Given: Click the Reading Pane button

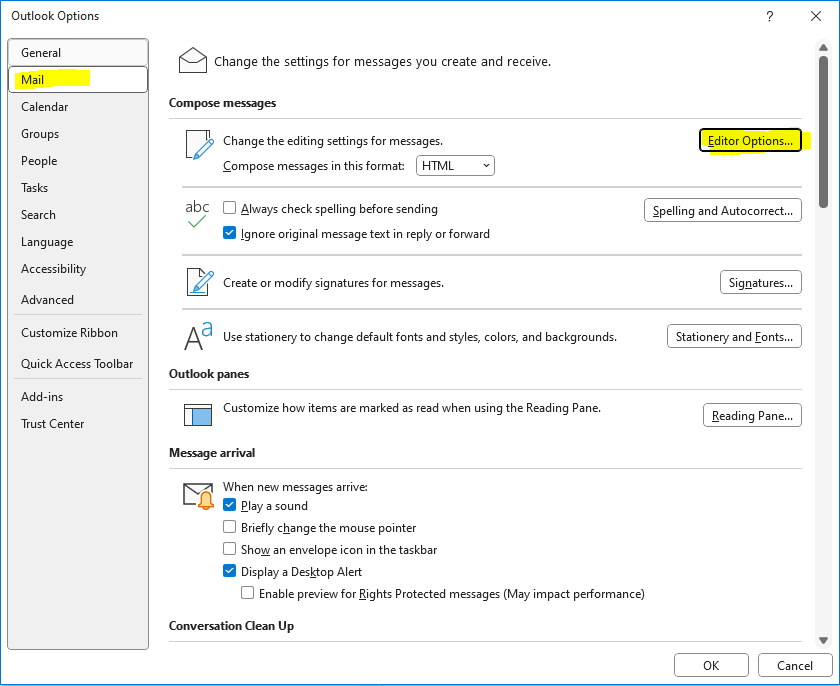Looking at the screenshot, I should click(x=752, y=415).
